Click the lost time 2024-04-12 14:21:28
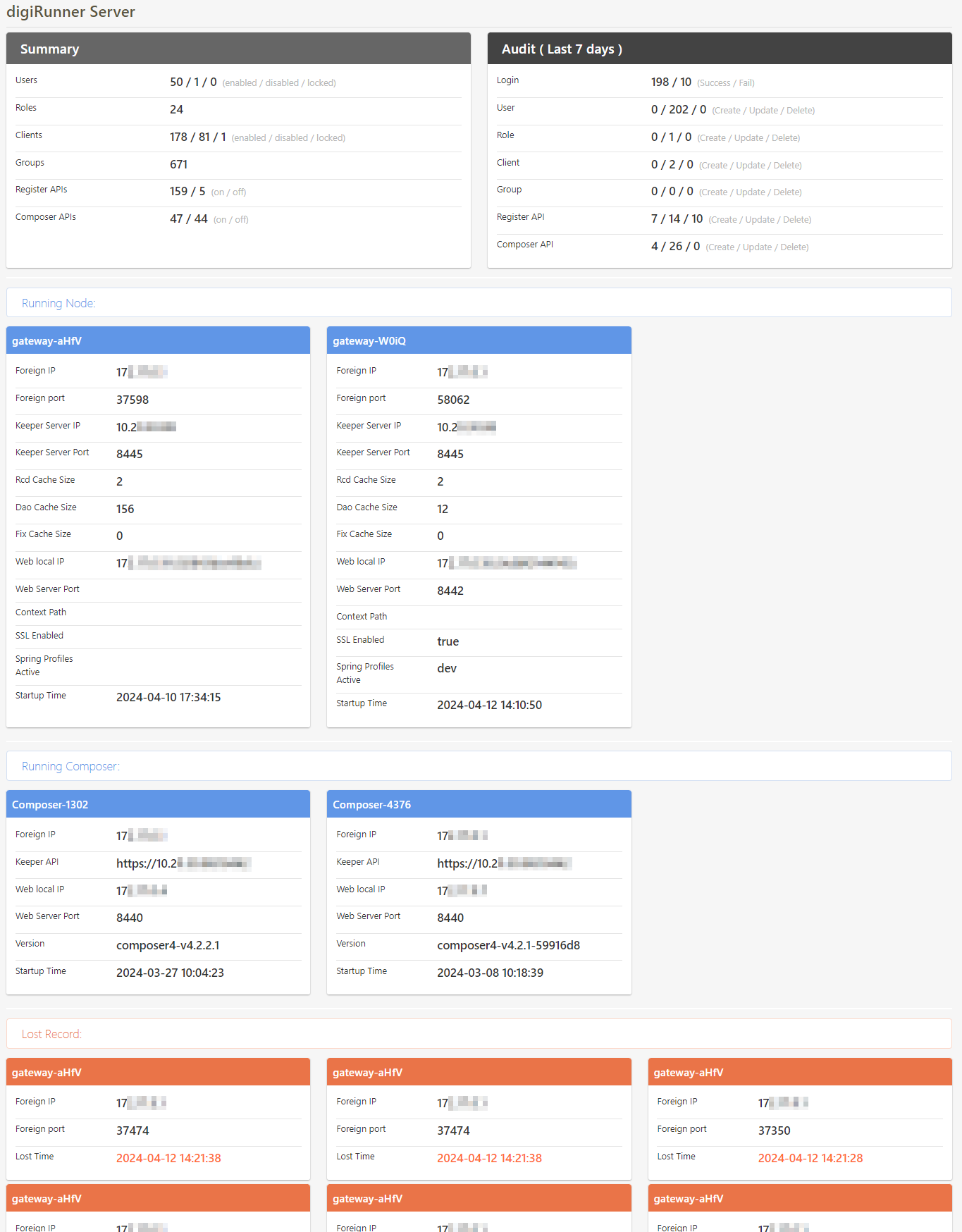The height and width of the screenshot is (1232, 962). tap(810, 1158)
